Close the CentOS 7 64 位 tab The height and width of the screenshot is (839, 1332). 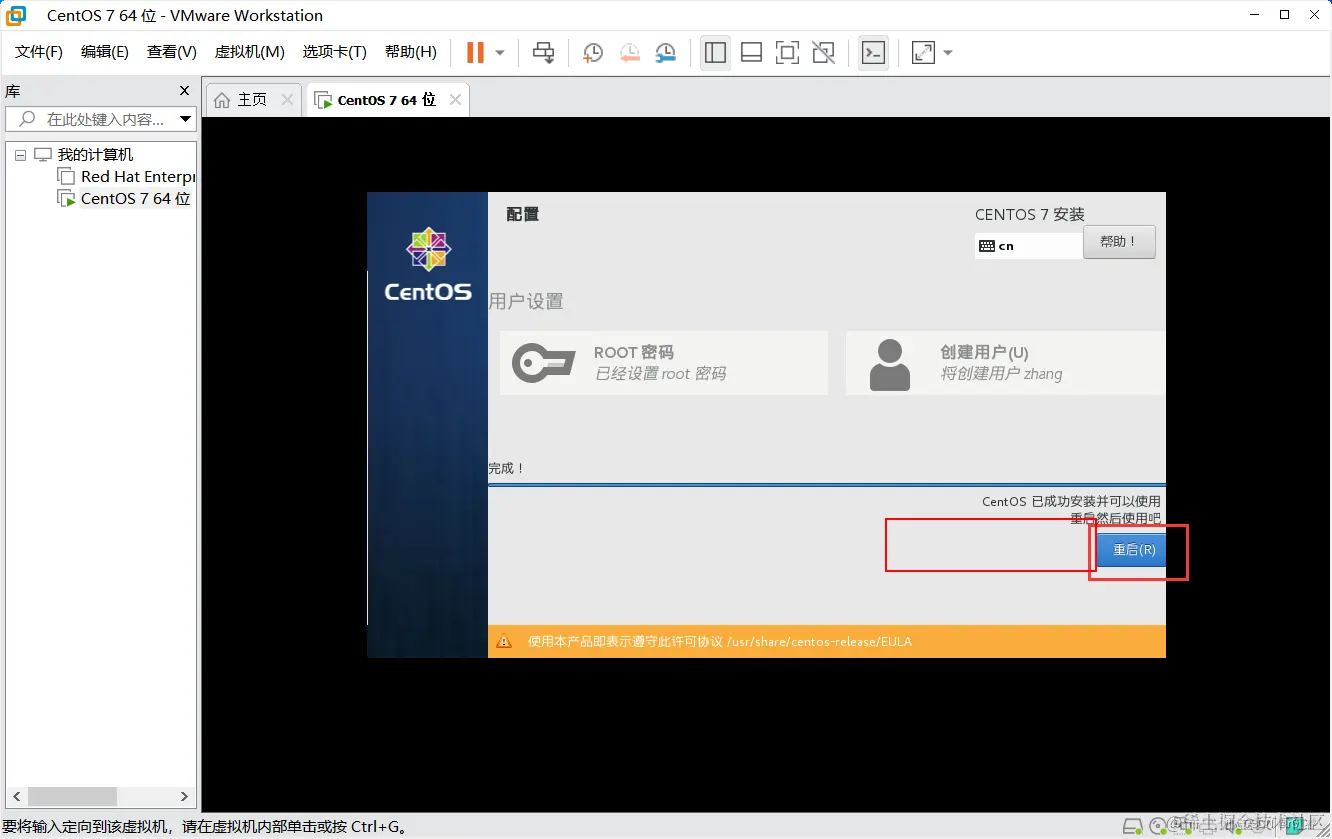[456, 100]
